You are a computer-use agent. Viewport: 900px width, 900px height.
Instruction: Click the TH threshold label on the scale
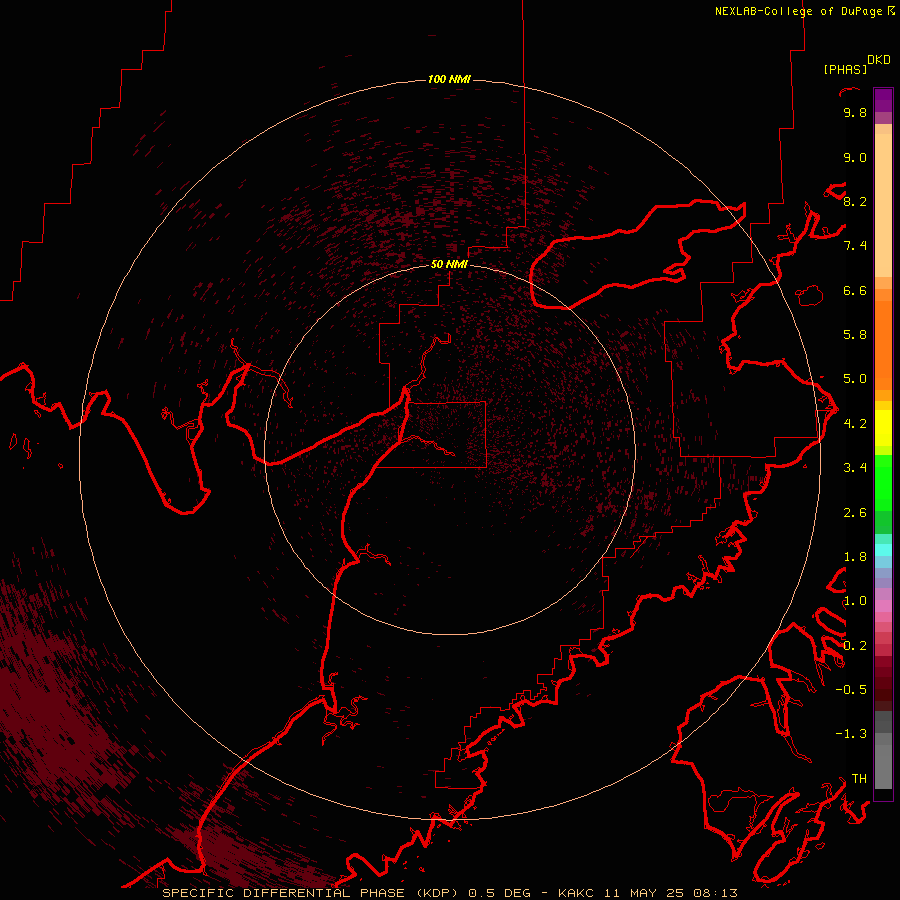859,779
